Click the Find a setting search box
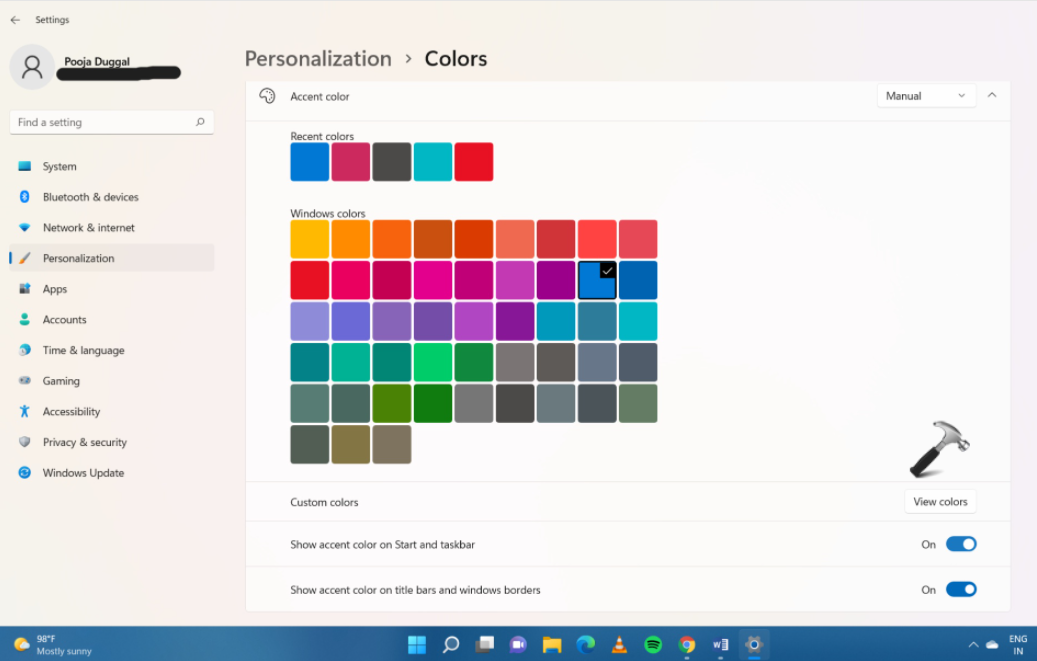The image size is (1037, 661). point(100,122)
